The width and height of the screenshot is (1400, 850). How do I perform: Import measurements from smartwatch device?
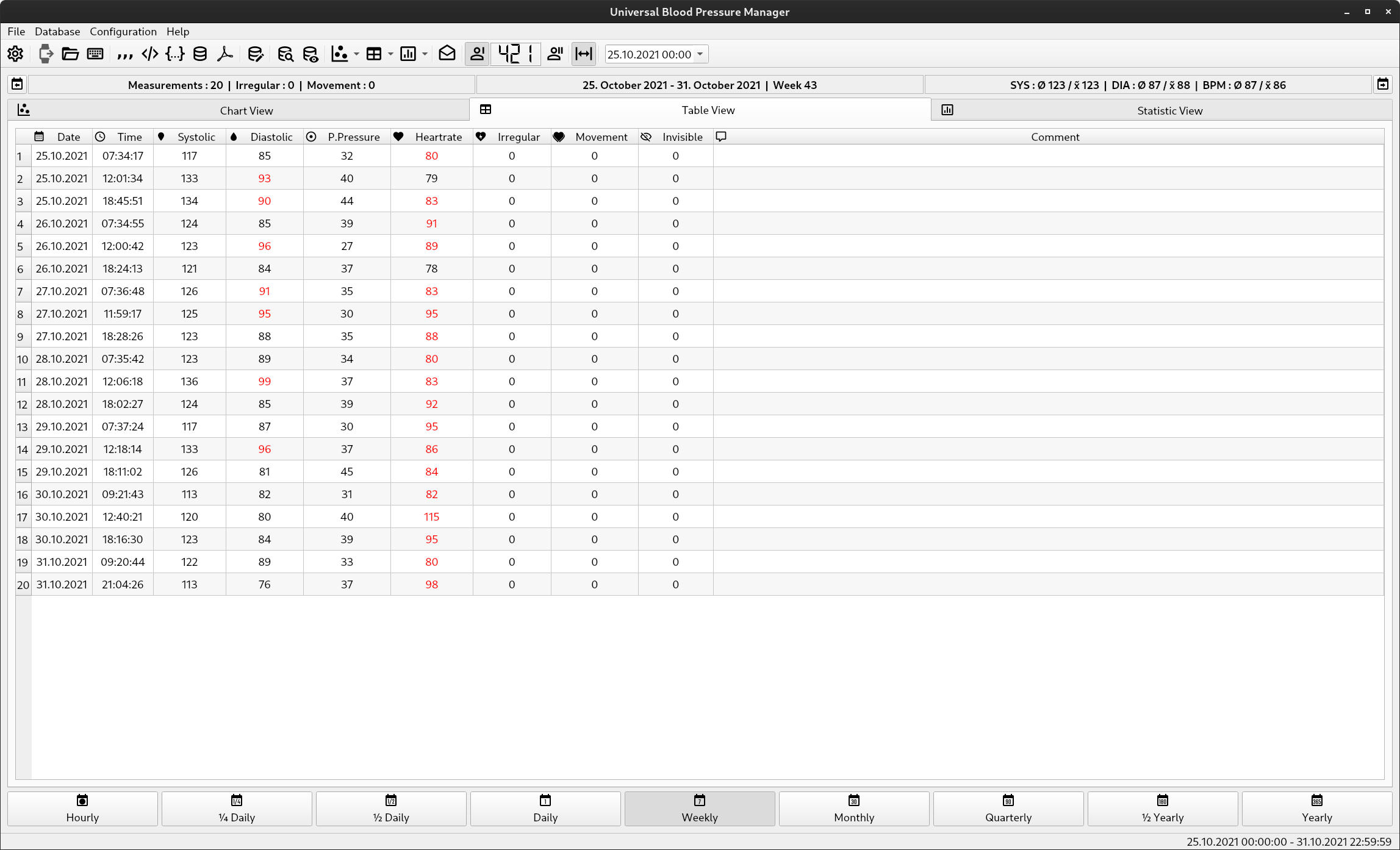46,54
